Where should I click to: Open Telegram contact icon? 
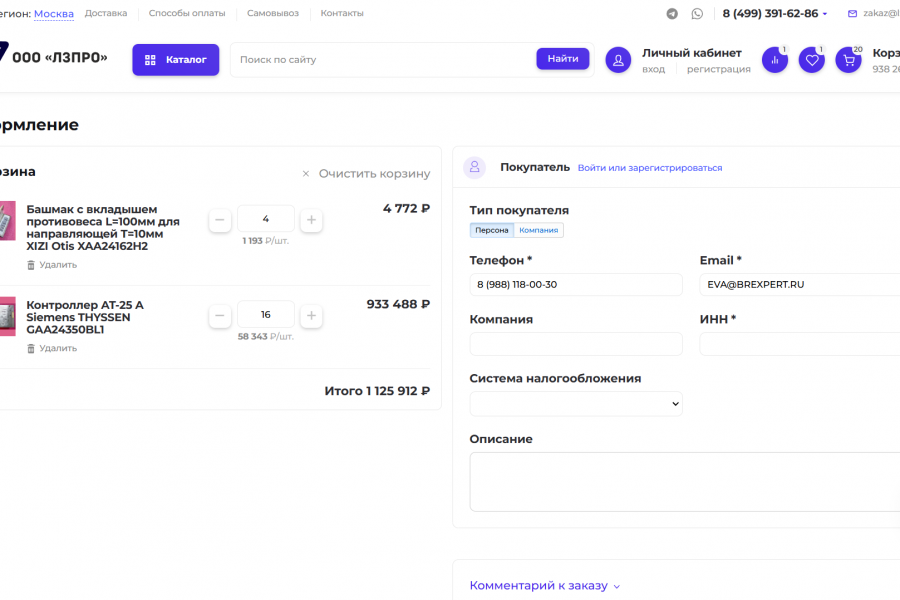click(672, 14)
